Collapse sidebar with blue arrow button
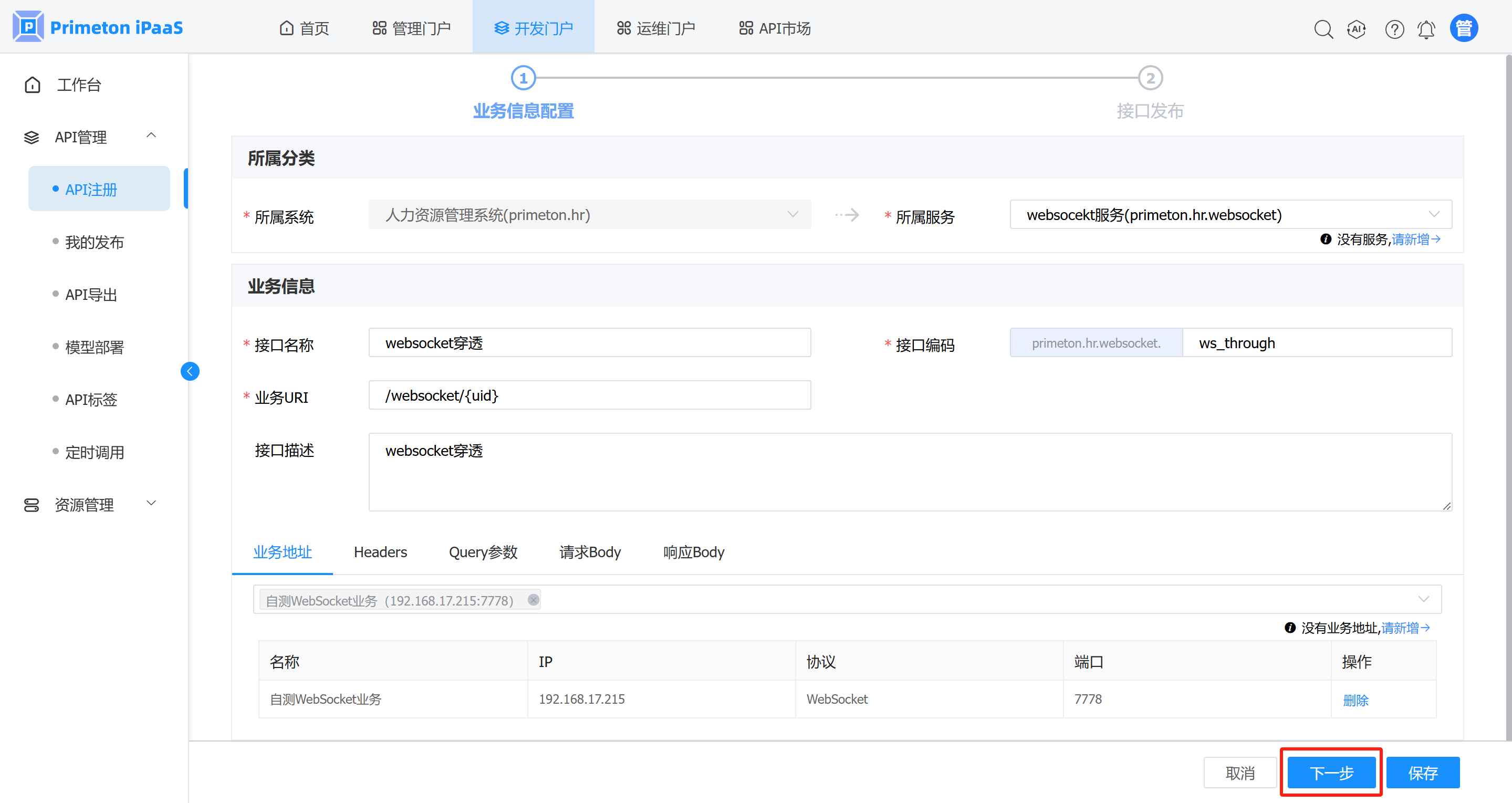Viewport: 1512px width, 803px height. click(190, 371)
